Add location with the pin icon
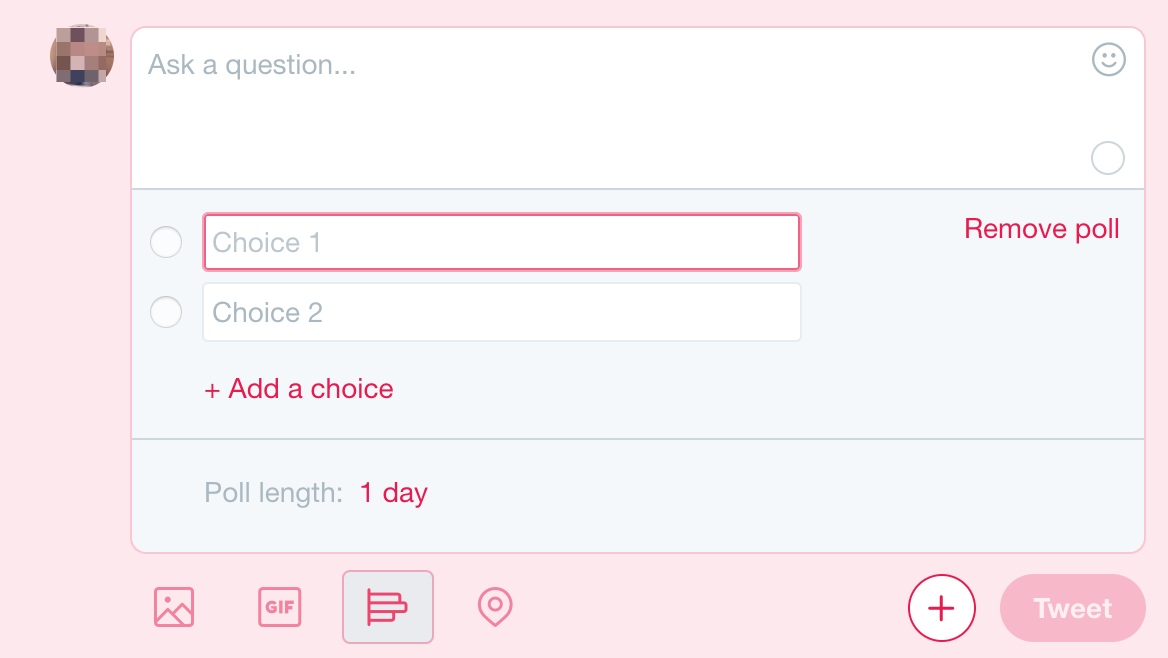 (x=495, y=607)
